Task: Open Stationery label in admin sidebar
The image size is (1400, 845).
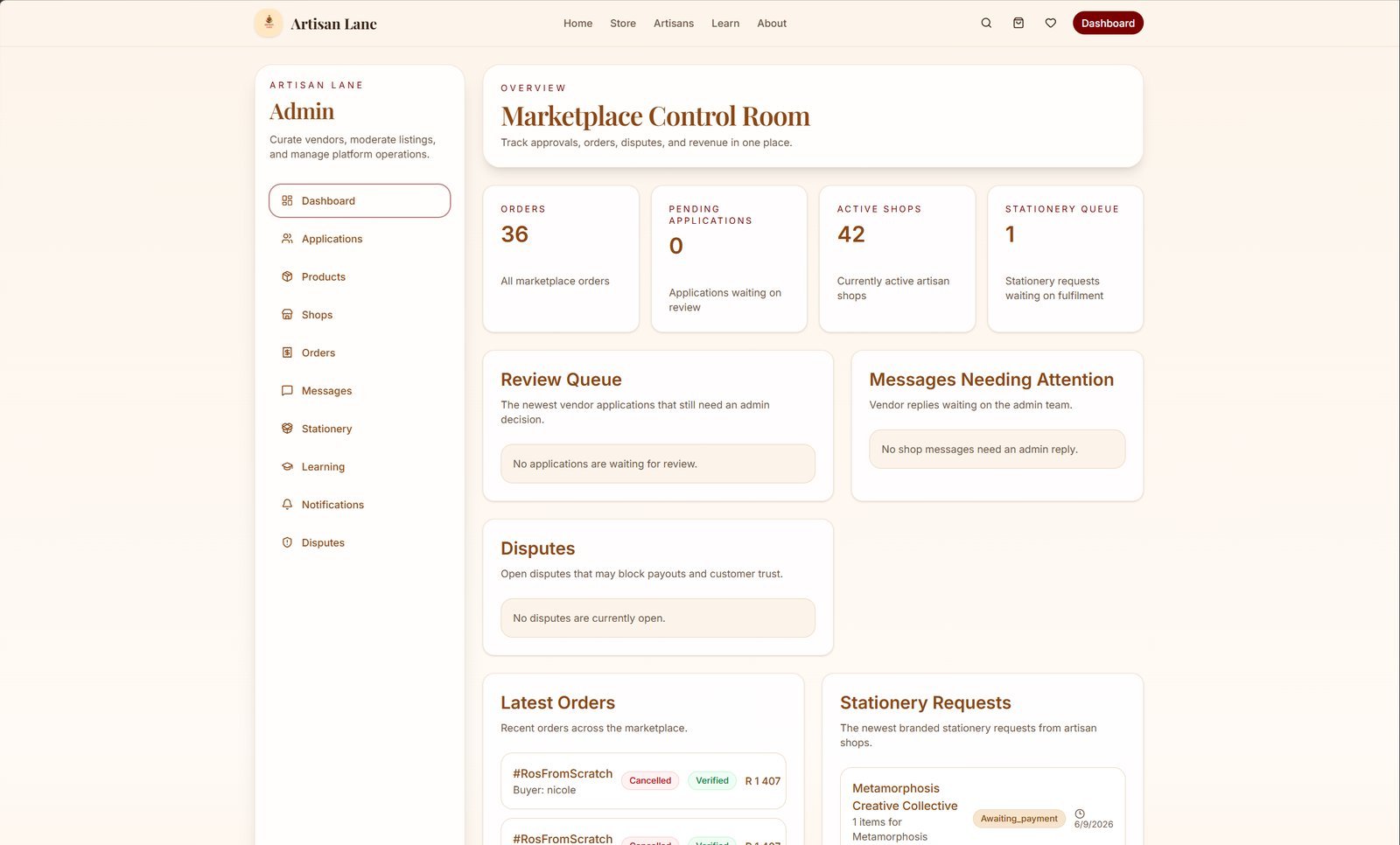Action: 326,429
